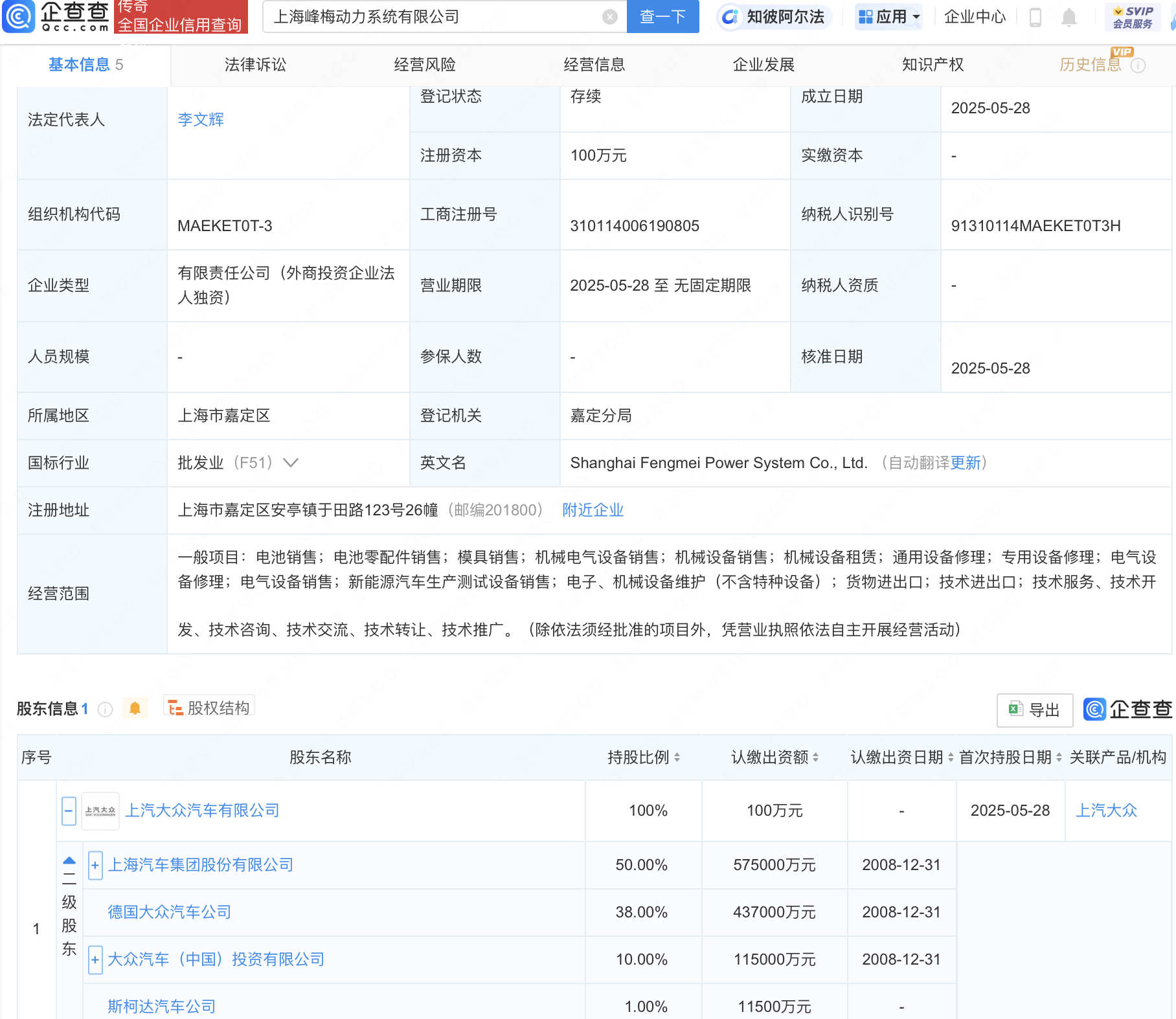
Task: Open the 知彼阿尔法 AI assistant
Action: (x=773, y=17)
